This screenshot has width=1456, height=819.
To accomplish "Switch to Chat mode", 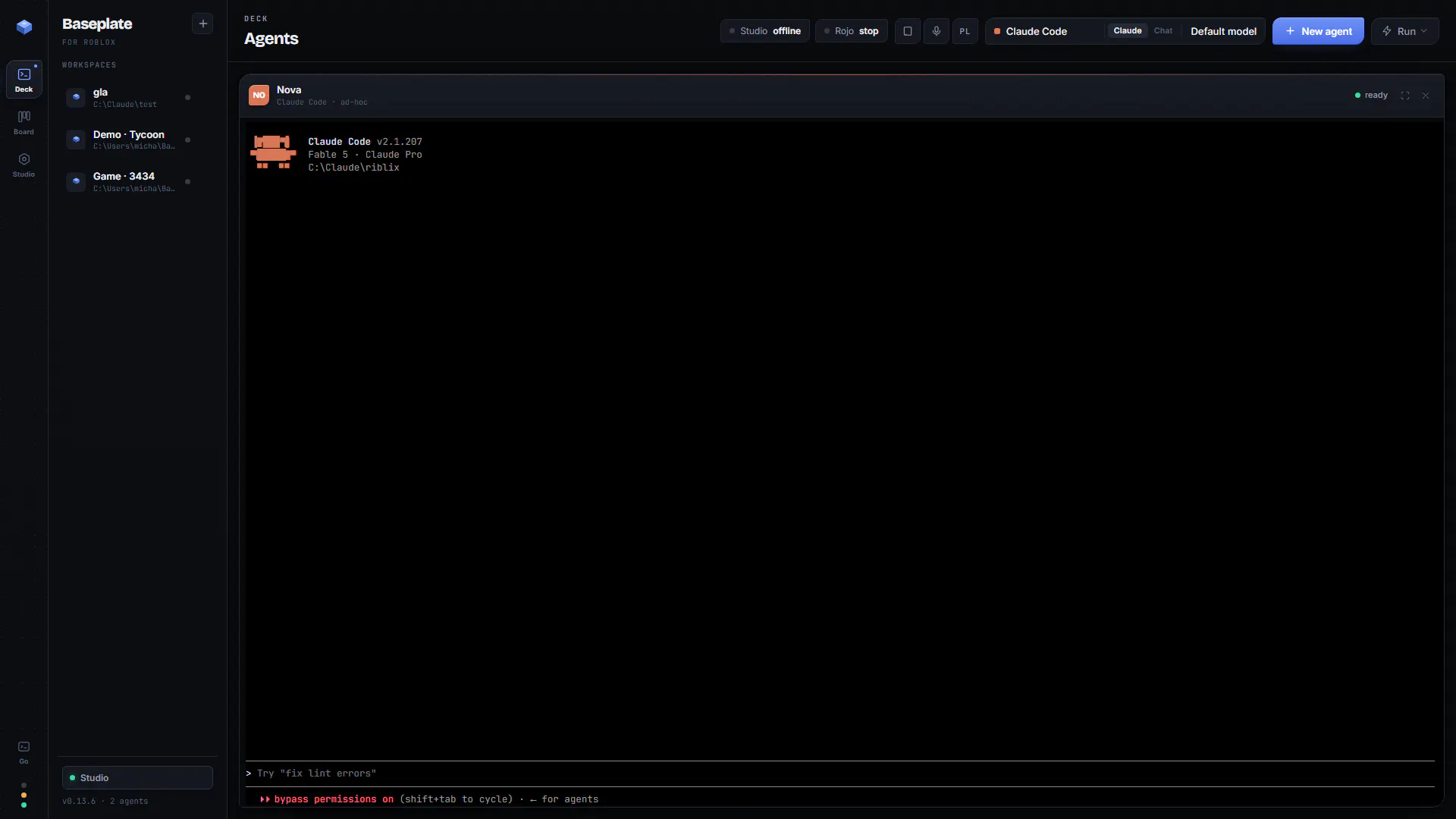I will pyautogui.click(x=1163, y=31).
